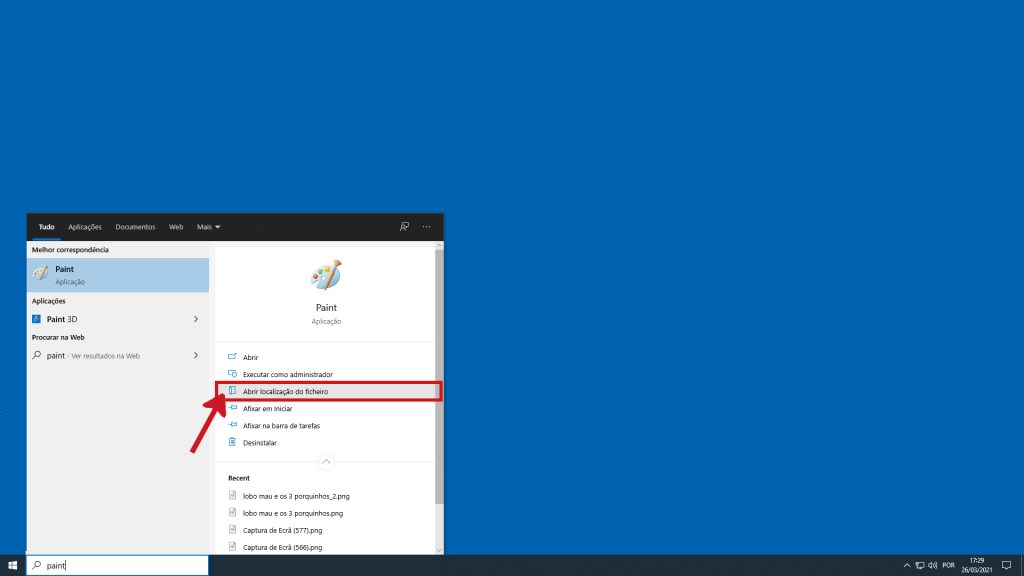Click scrollbar up arrow in preview panel
Screen dimensions: 1024x576
coord(439,246)
